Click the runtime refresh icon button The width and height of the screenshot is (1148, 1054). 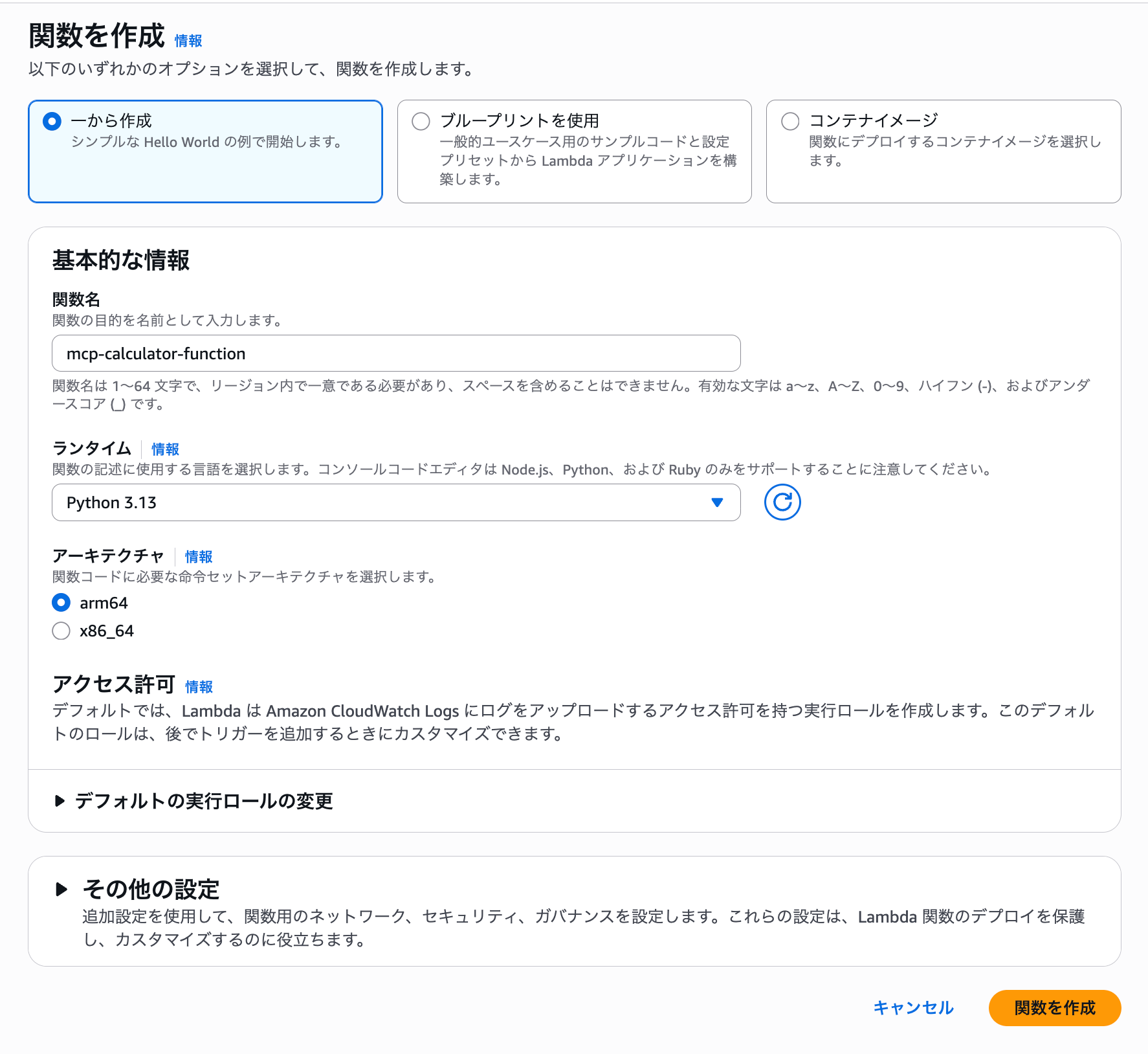pyautogui.click(x=782, y=502)
